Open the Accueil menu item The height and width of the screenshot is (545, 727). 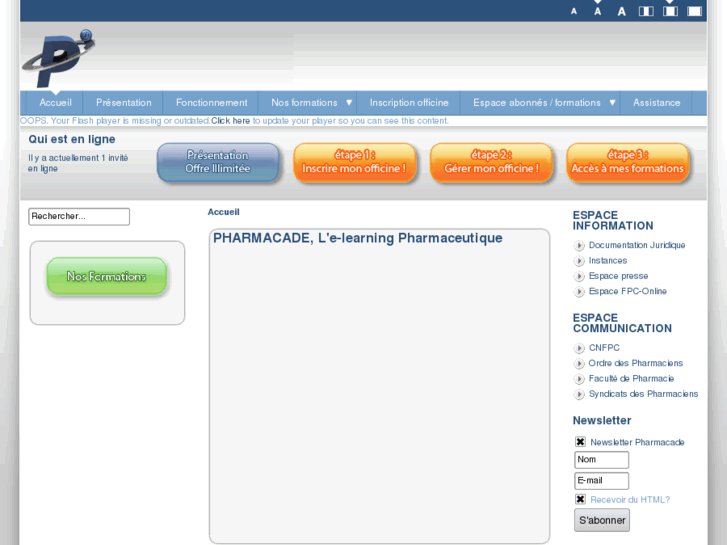(x=55, y=103)
